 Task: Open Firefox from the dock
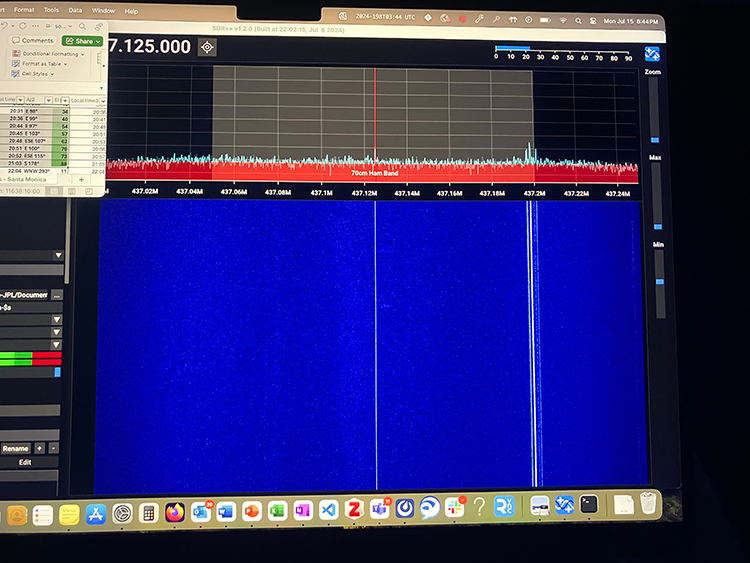click(175, 512)
